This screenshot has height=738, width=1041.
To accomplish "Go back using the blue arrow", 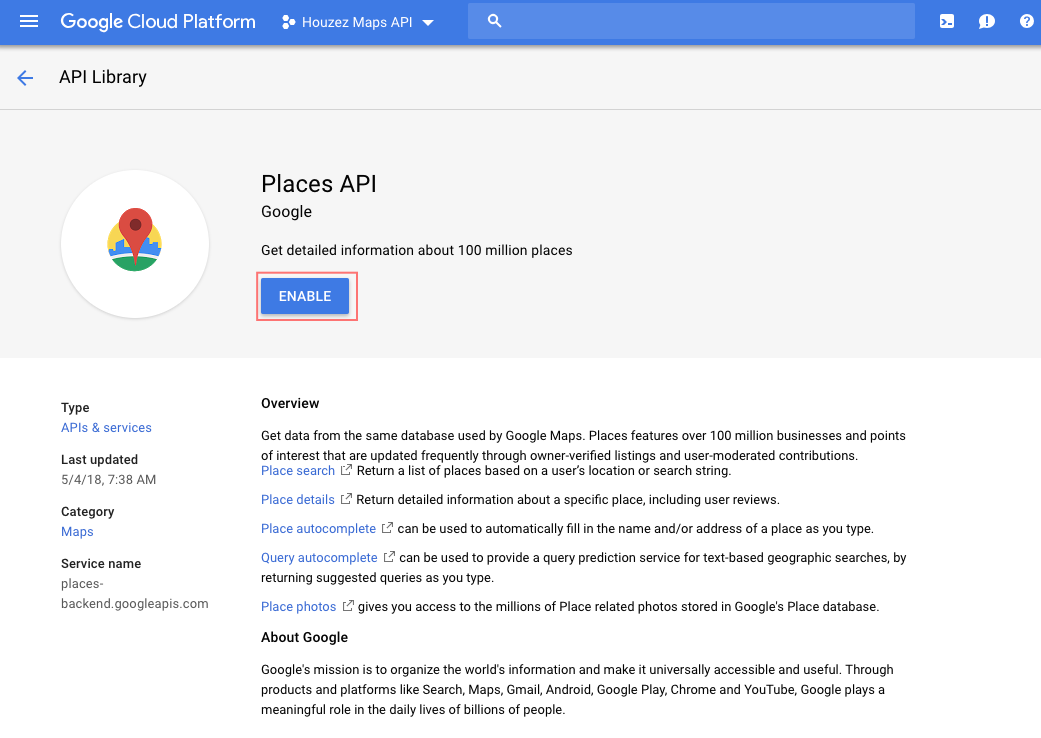I will click(25, 78).
